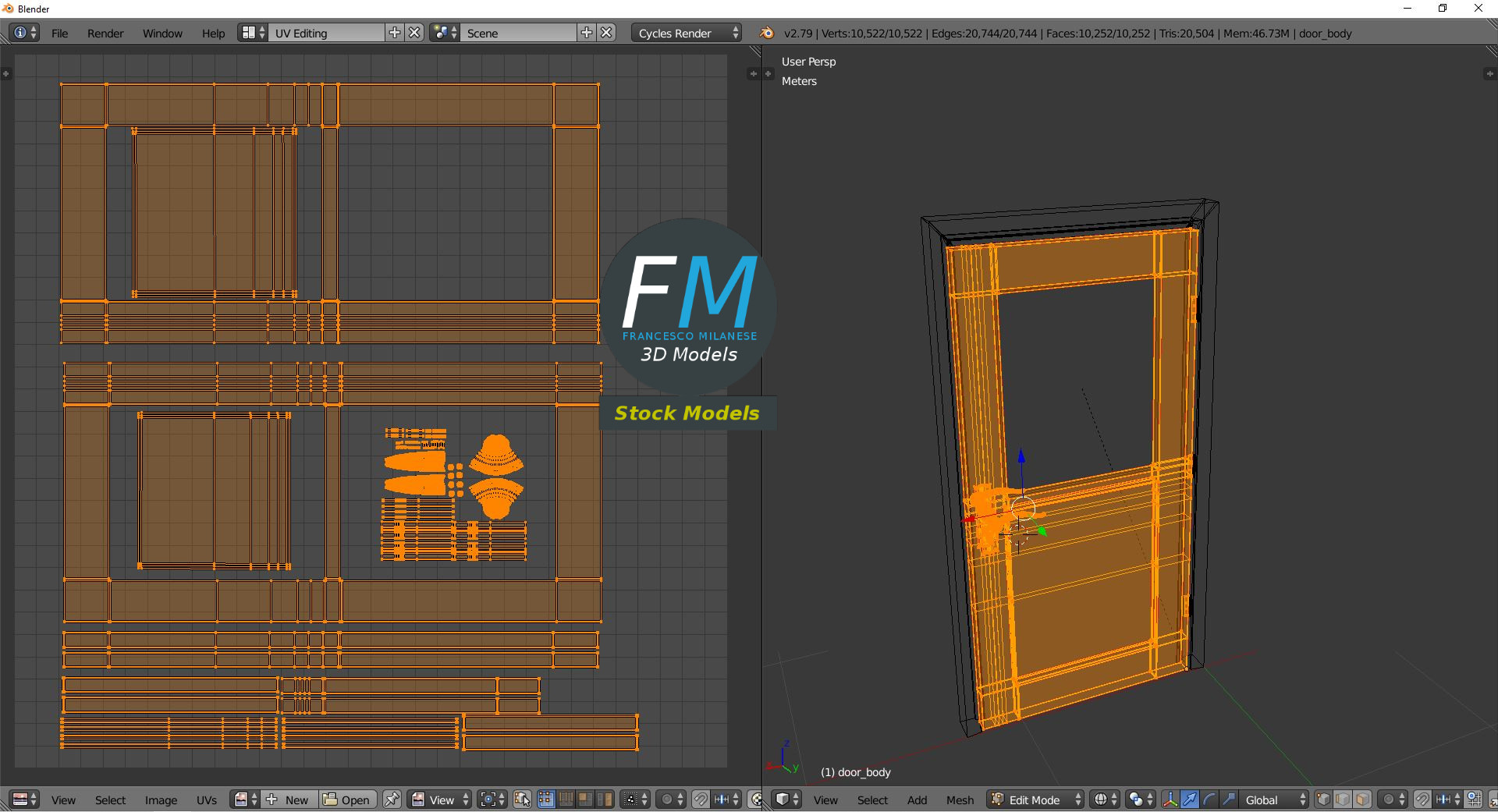Viewport: 1498px width, 812px height.
Task: Enable the translate manipulator arrow icon
Action: tap(1190, 800)
